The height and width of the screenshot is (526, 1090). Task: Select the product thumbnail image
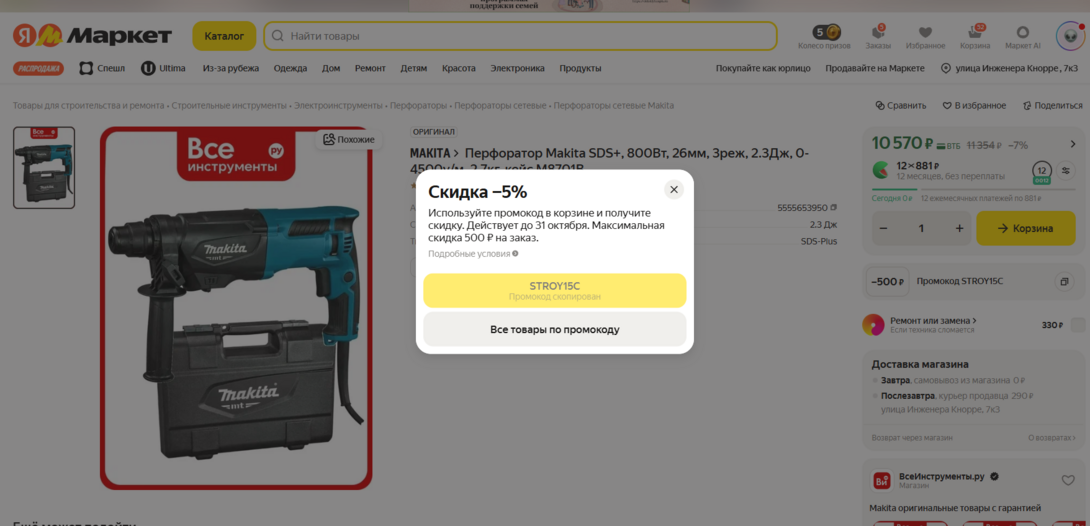(x=44, y=167)
